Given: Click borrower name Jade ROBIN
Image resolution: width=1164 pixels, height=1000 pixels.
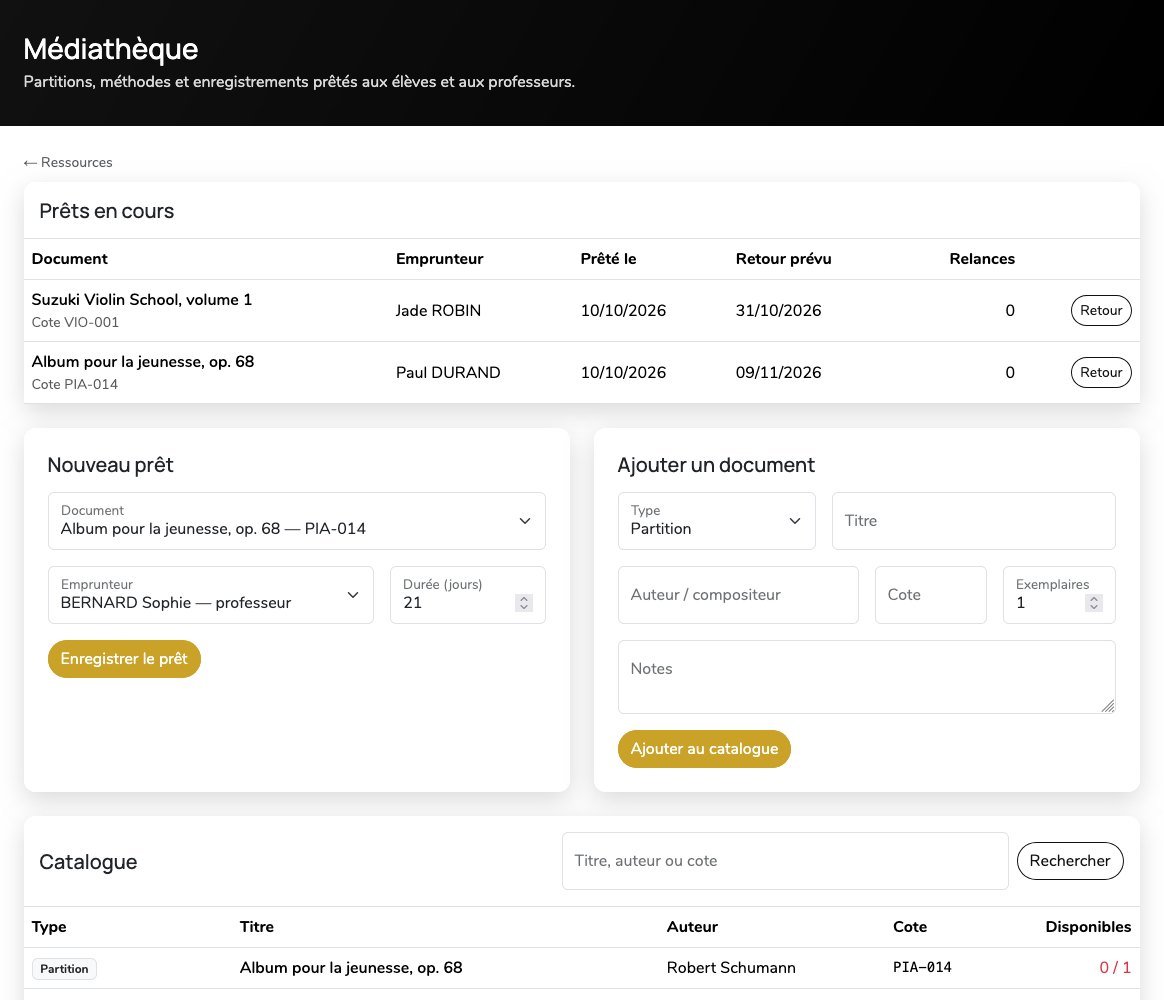Looking at the screenshot, I should tap(438, 311).
